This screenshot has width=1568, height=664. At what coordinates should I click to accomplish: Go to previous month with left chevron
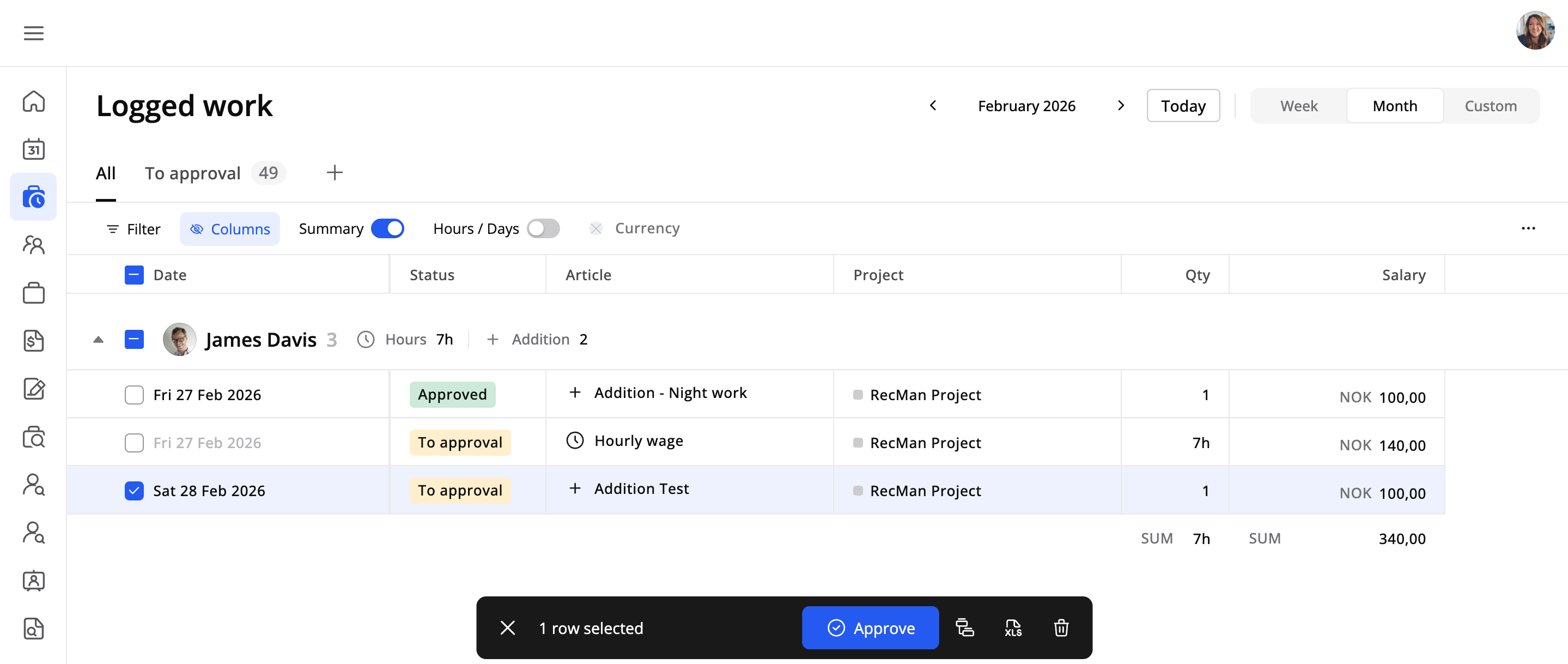[x=933, y=105]
